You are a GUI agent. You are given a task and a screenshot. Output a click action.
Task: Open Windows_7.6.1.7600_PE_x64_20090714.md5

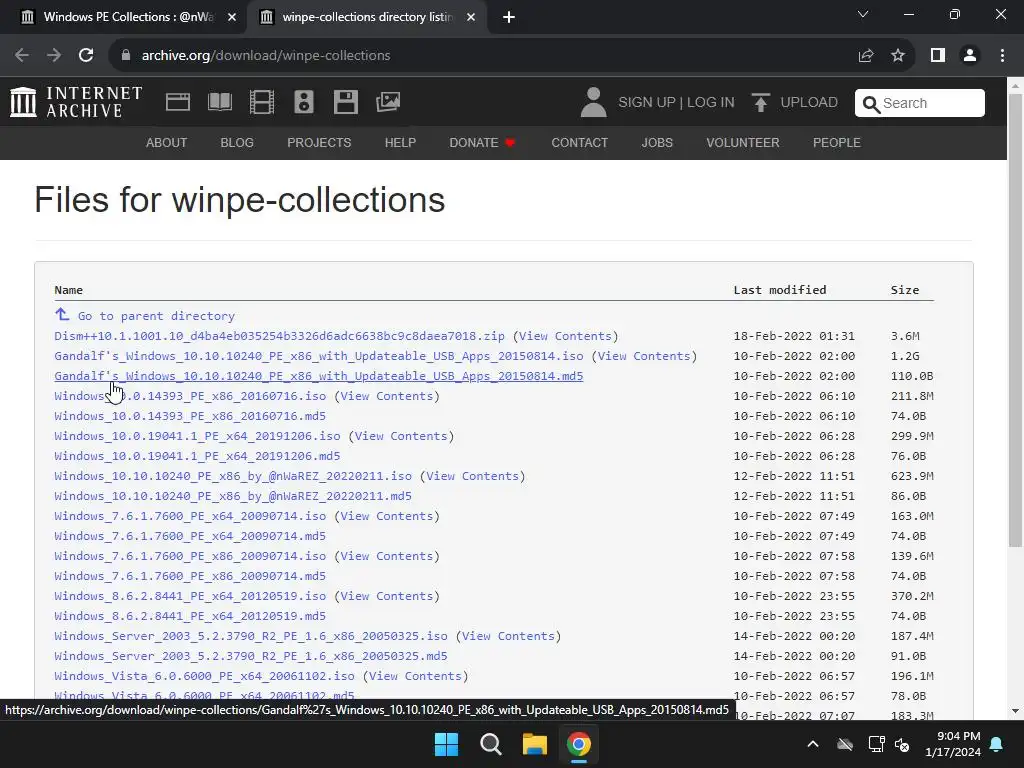click(190, 536)
